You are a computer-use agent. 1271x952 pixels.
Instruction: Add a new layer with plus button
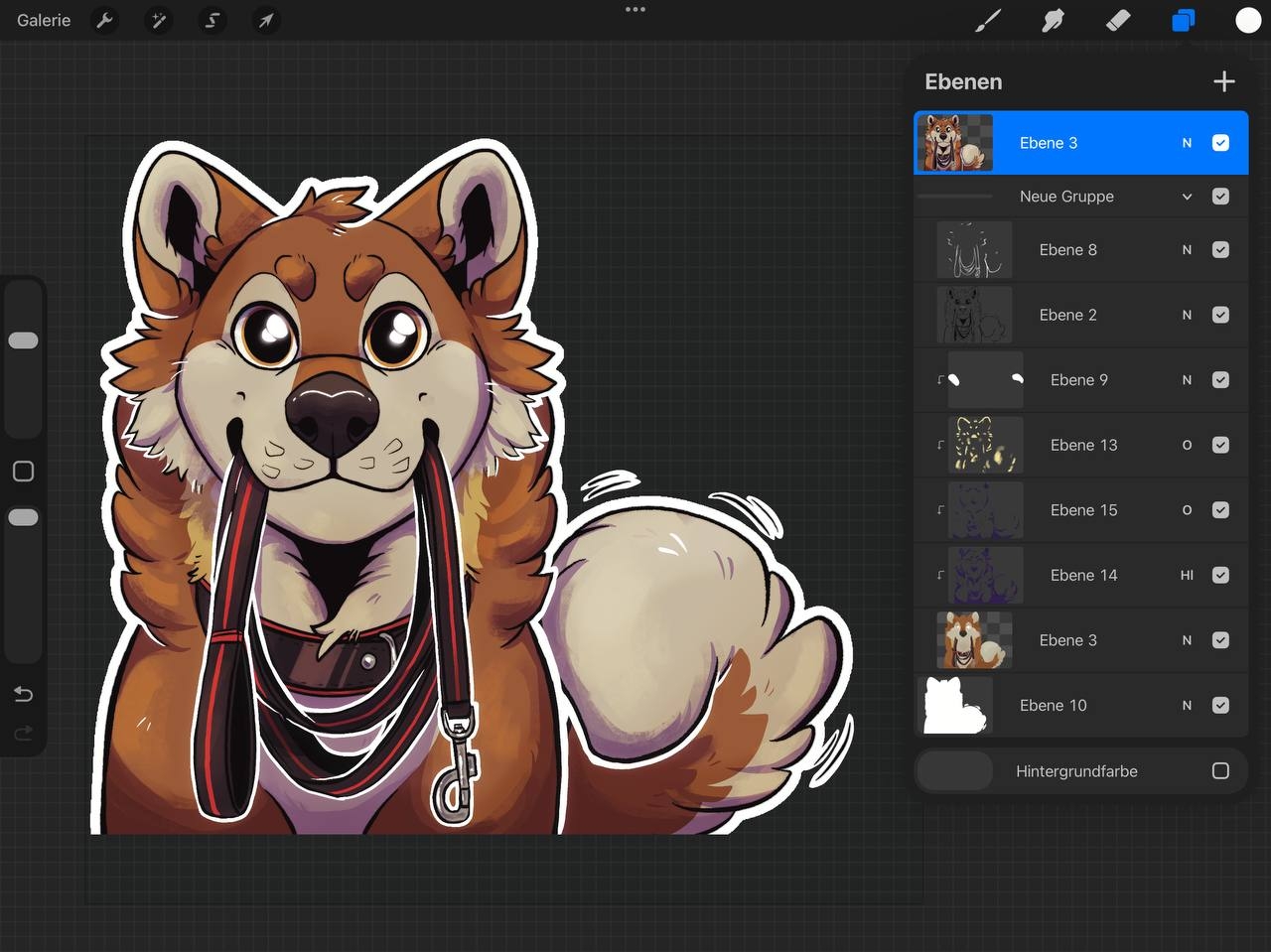(1224, 81)
